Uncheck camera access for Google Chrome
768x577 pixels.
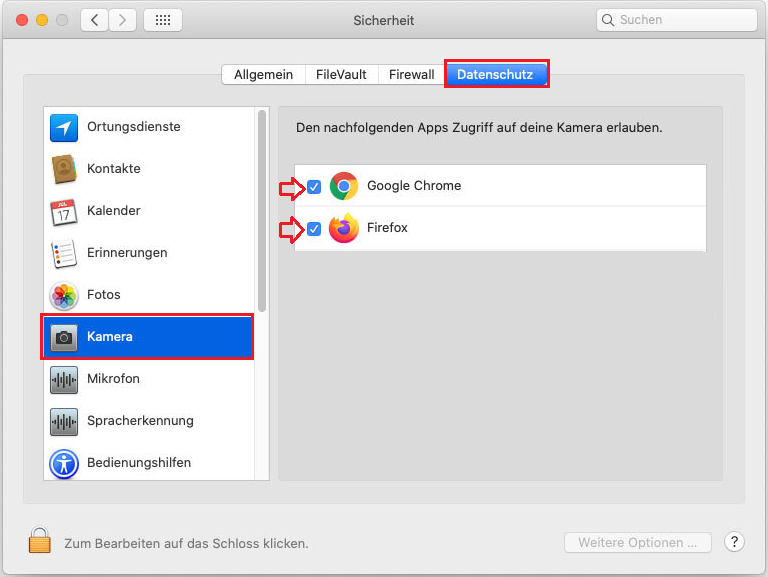click(x=314, y=186)
